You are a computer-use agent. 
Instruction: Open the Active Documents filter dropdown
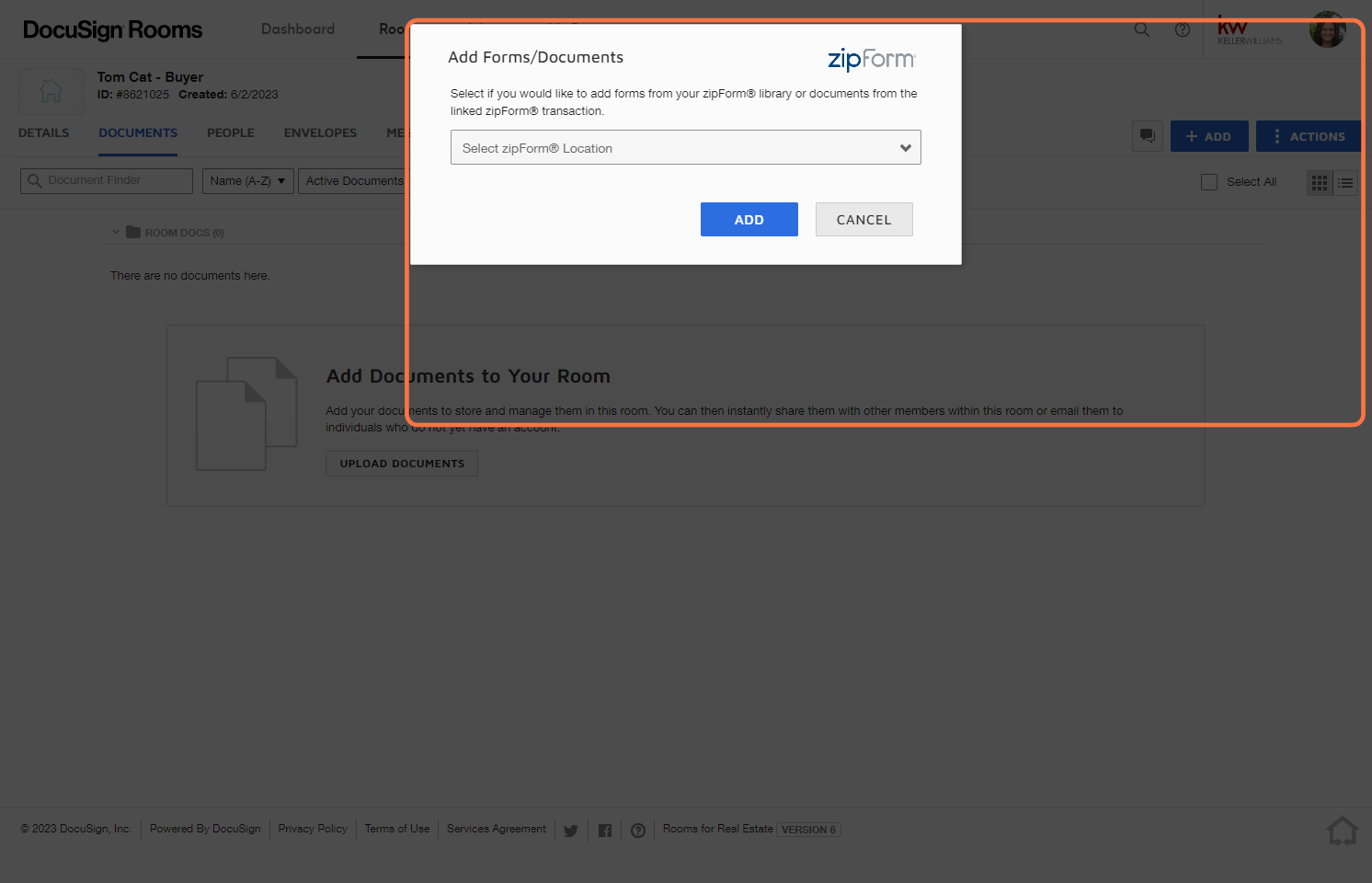pyautogui.click(x=354, y=181)
